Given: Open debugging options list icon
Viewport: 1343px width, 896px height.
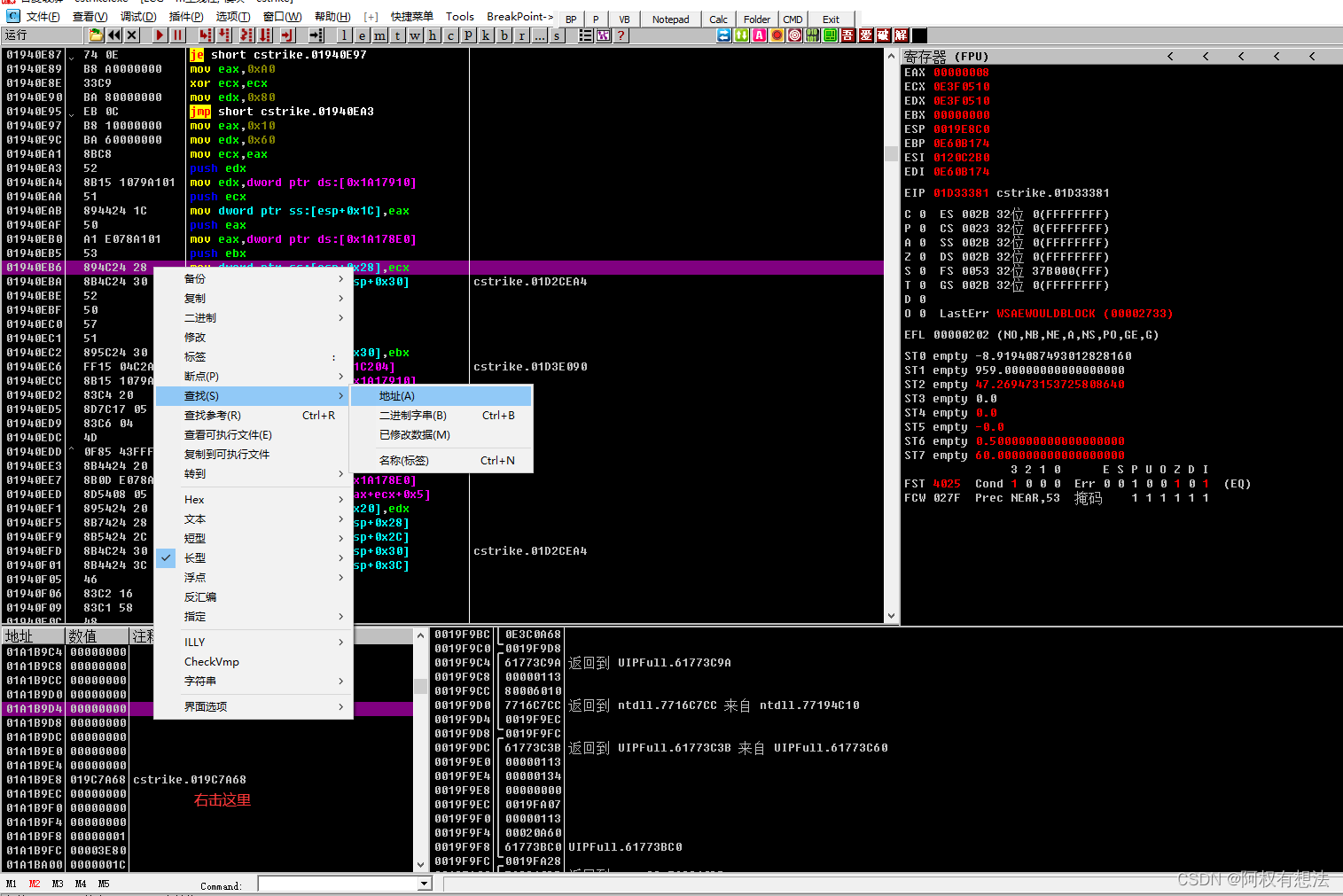Looking at the screenshot, I should (x=585, y=35).
